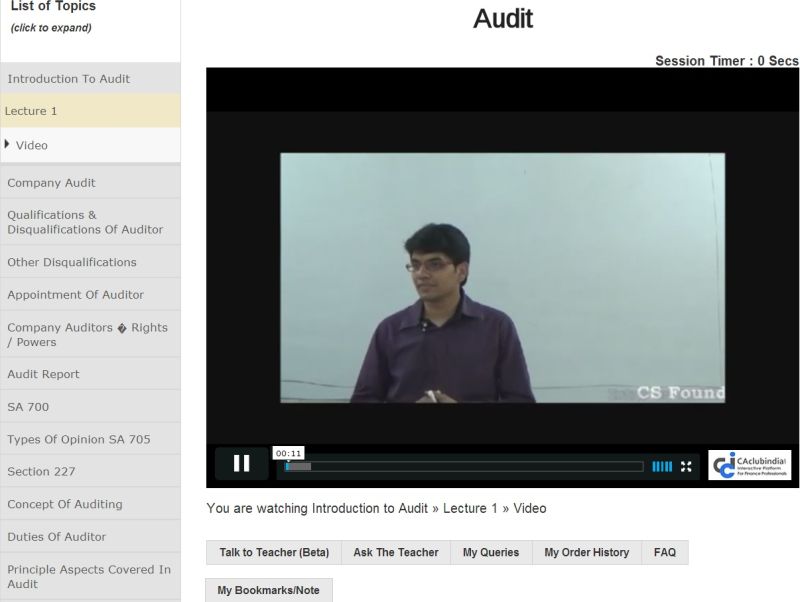Select Types Of Opinion SA 705

click(x=78, y=439)
